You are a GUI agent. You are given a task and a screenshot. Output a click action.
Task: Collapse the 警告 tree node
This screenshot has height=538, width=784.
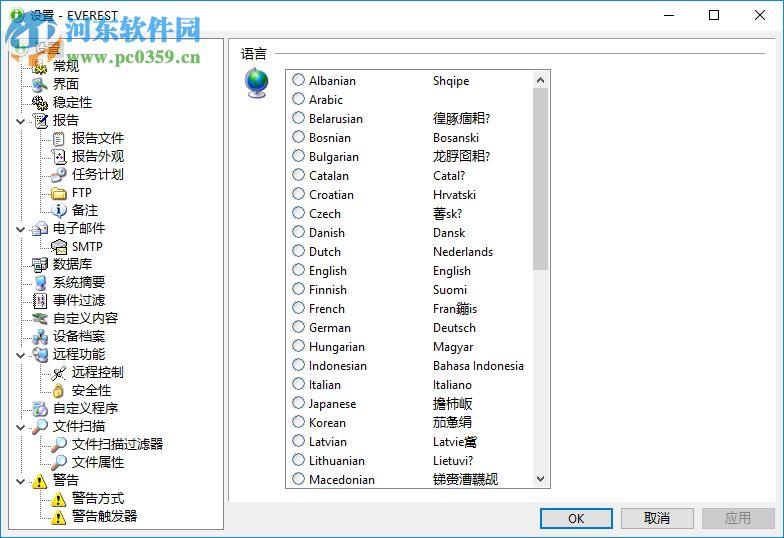[20, 482]
